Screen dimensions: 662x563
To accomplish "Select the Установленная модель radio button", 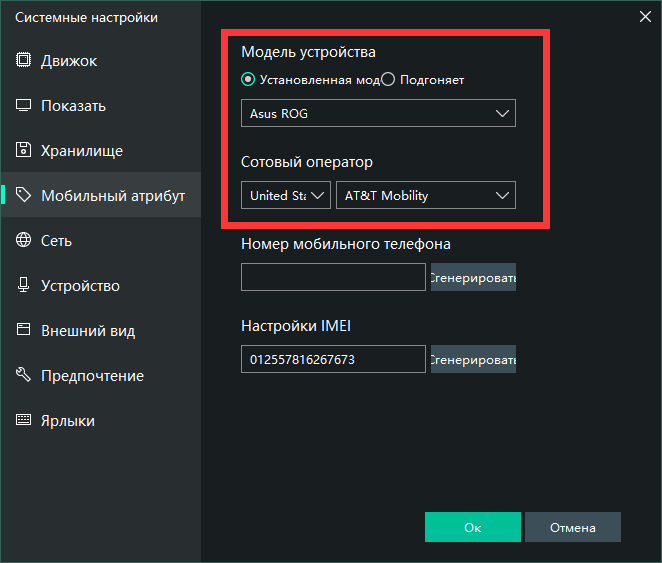I will 249,80.
